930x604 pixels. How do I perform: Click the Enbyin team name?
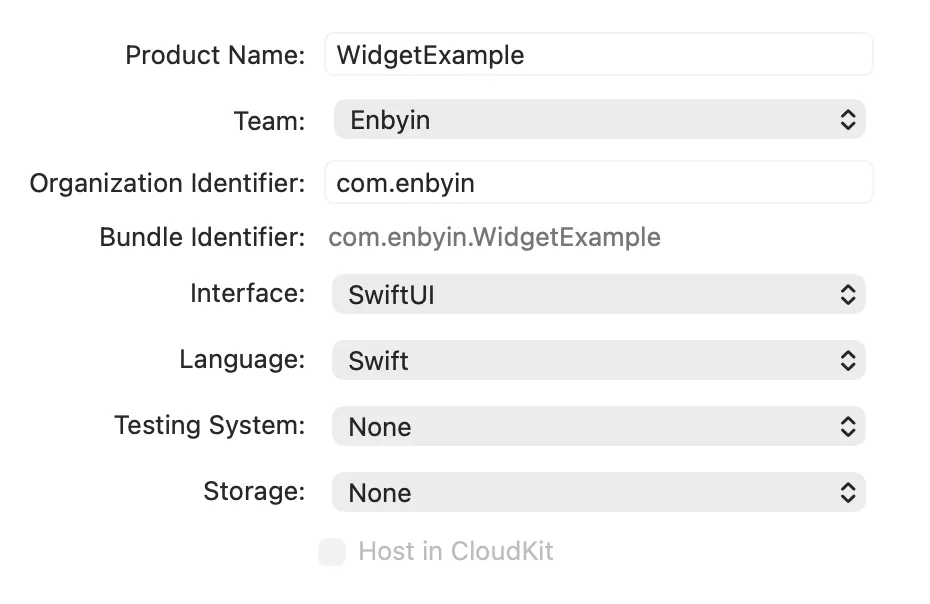pos(389,119)
